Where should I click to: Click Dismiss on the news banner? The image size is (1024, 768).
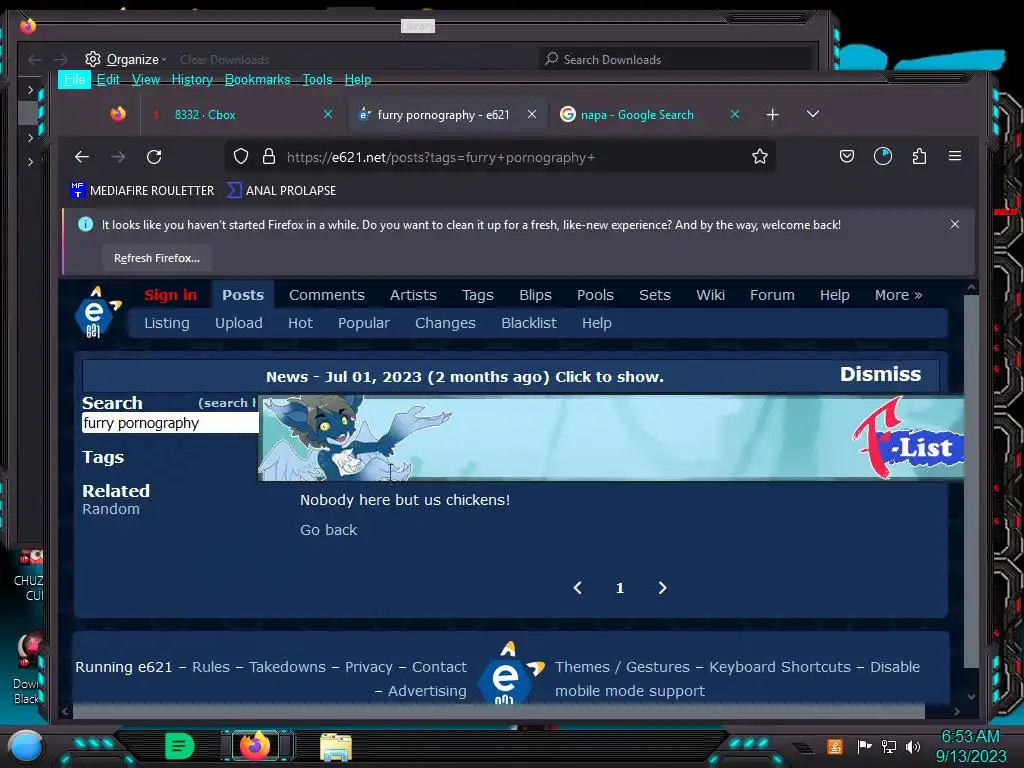click(880, 374)
